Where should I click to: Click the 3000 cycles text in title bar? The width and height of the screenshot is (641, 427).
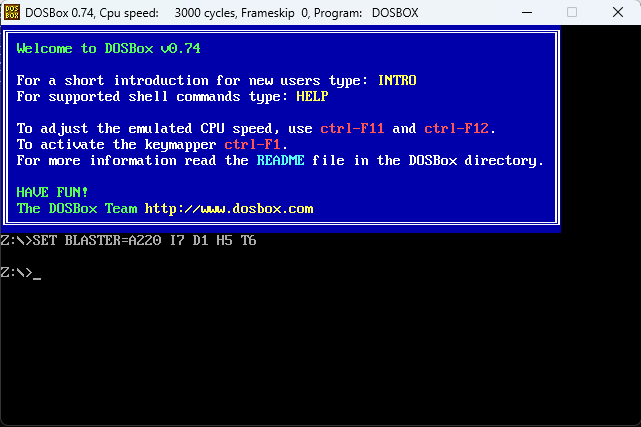pyautogui.click(x=206, y=13)
